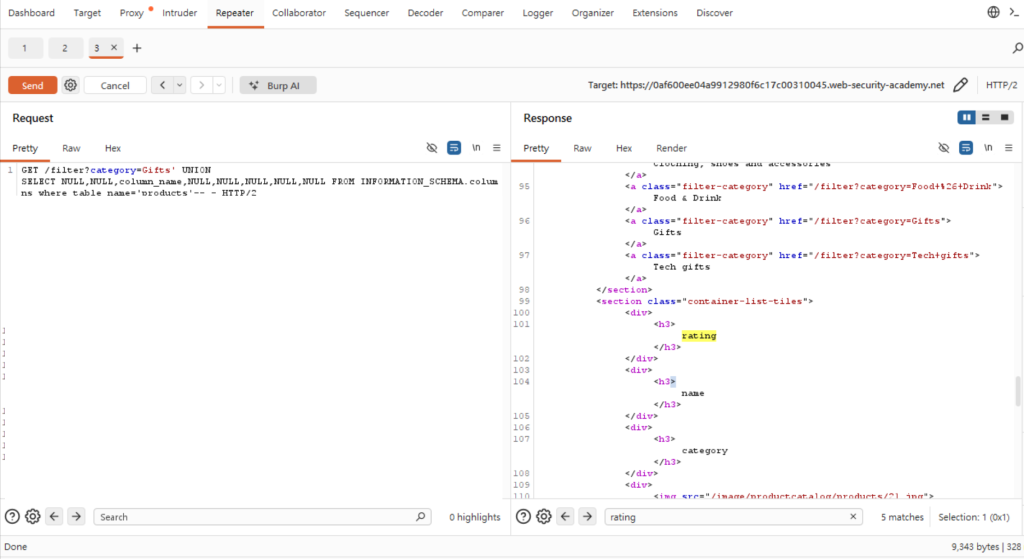Expand the forward history dropdown arrow

[x=219, y=85]
